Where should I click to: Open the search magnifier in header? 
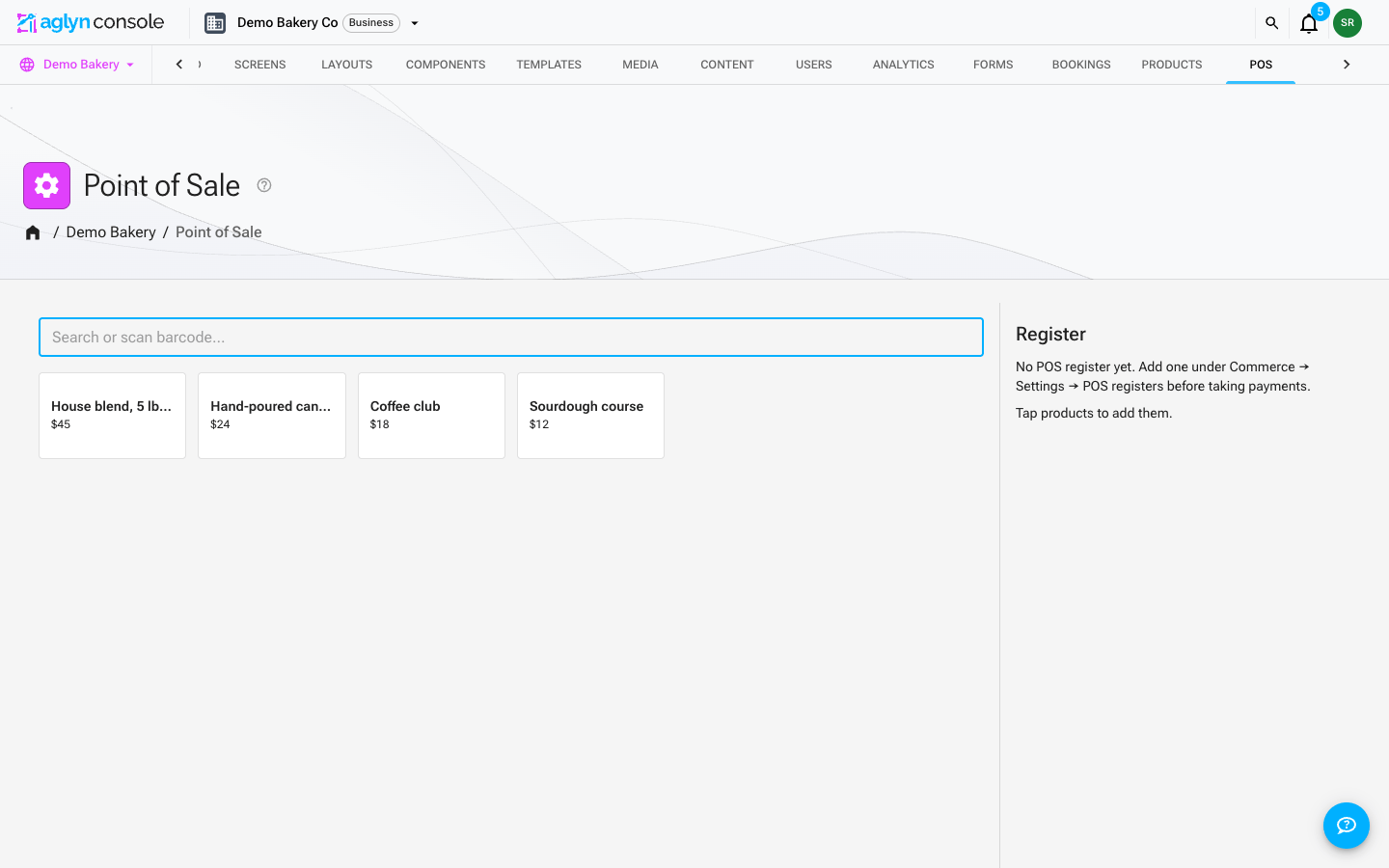pyautogui.click(x=1271, y=23)
